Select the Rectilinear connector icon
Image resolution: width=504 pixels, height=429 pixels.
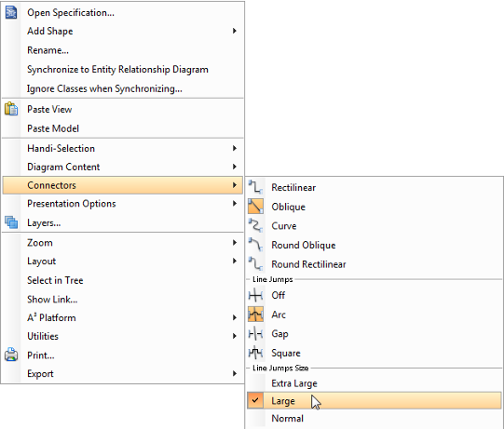click(x=256, y=187)
